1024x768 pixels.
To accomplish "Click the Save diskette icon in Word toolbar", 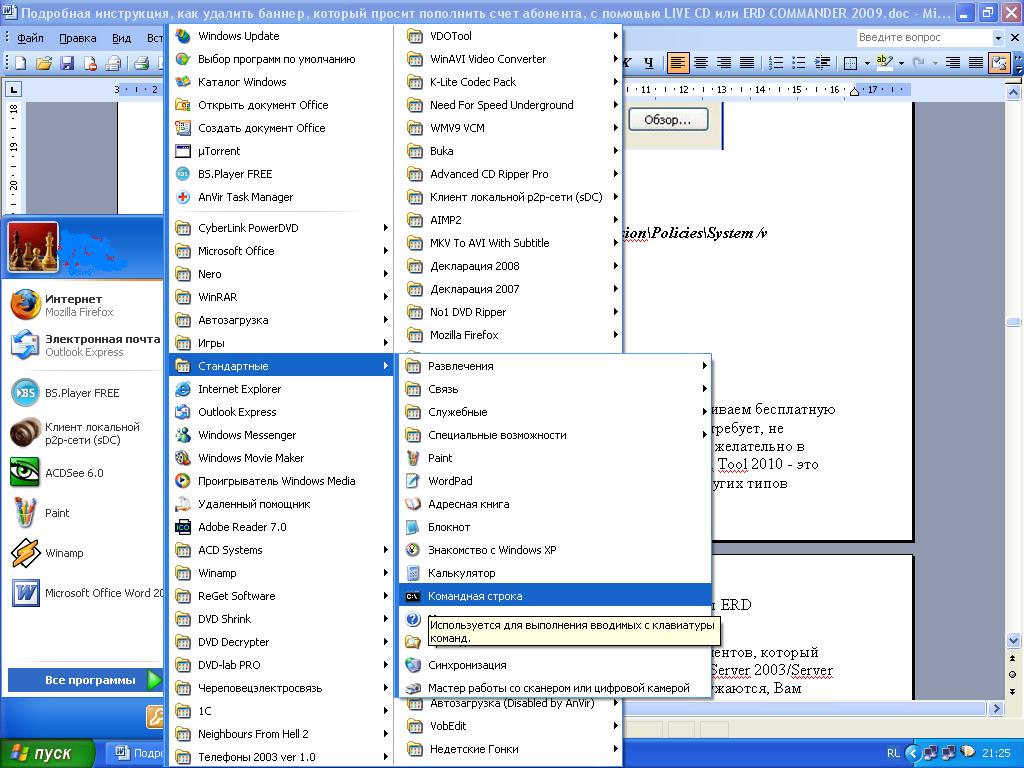I will (67, 63).
